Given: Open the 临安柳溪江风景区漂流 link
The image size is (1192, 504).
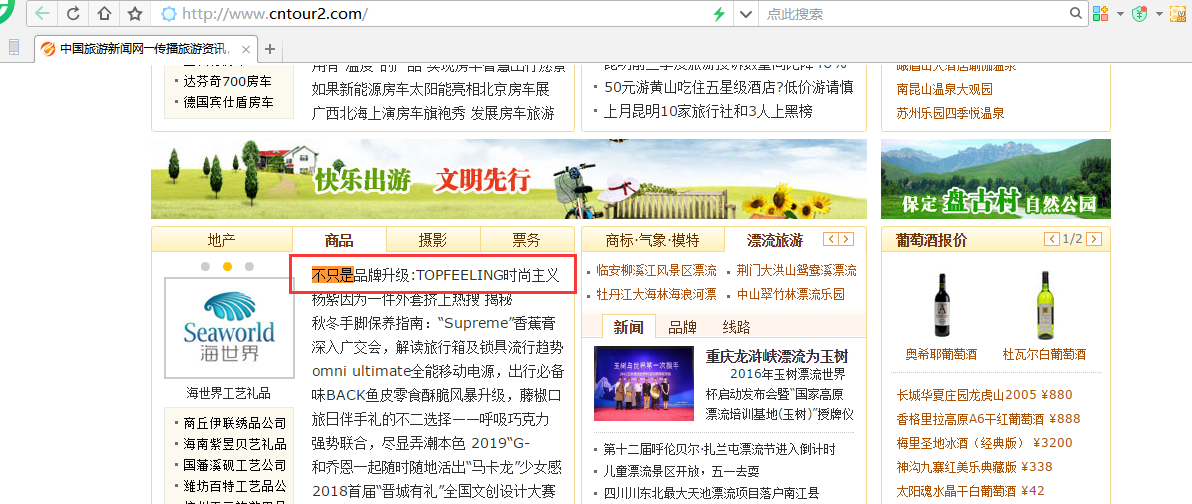Looking at the screenshot, I should click(x=657, y=271).
